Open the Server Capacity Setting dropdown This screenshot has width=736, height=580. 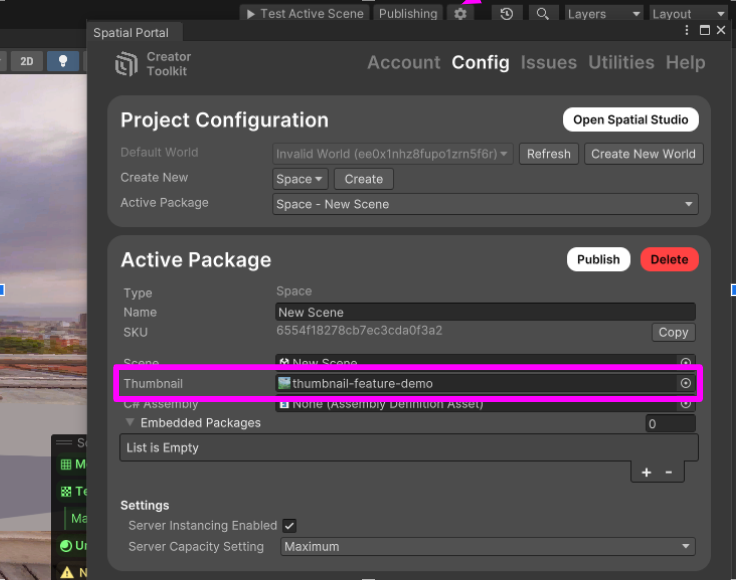point(488,547)
